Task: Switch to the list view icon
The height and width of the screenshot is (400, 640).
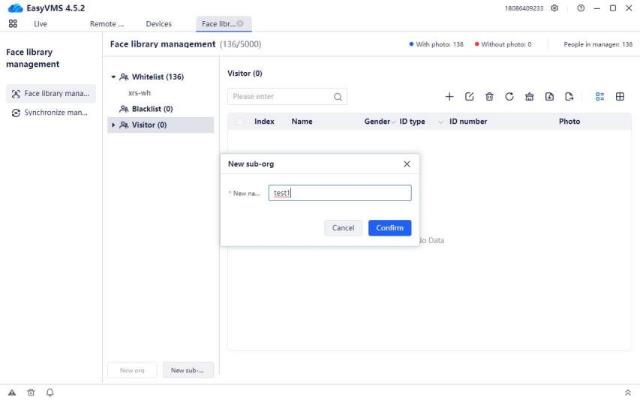Action: point(600,97)
